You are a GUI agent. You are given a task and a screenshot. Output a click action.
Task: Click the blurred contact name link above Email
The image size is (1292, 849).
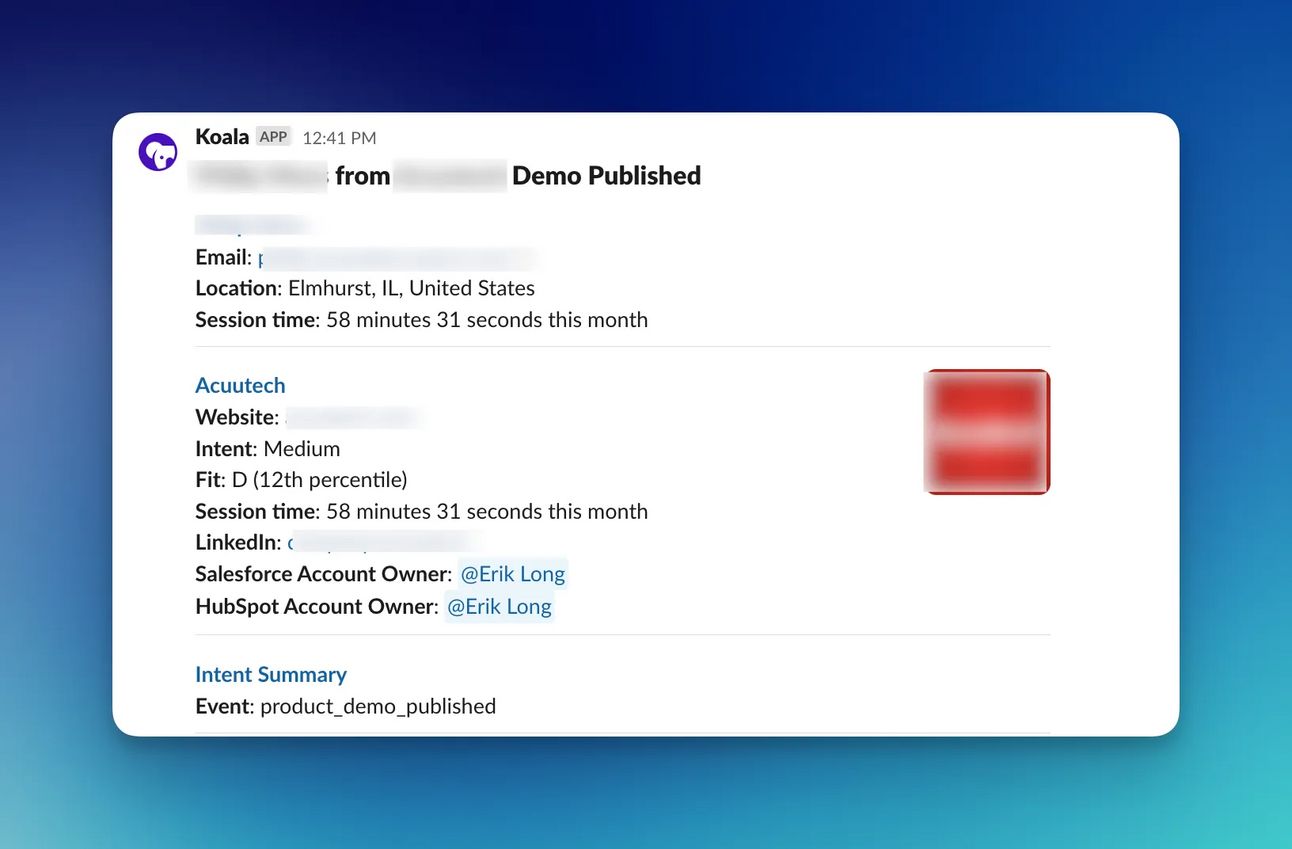251,225
